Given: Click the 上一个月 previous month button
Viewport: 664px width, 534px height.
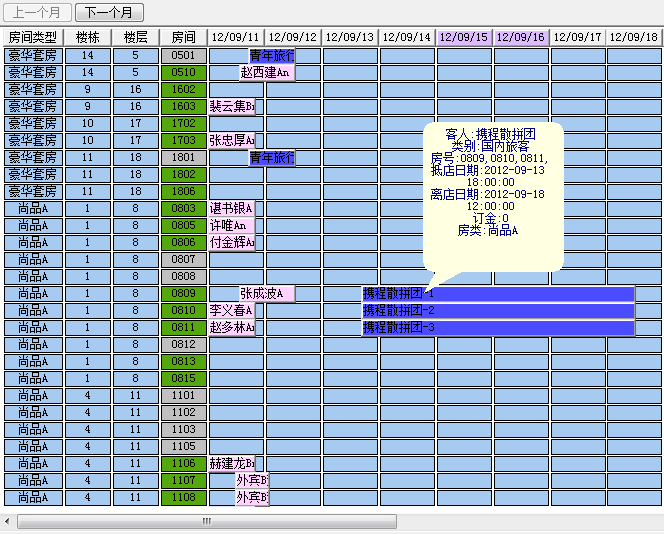Looking at the screenshot, I should [37, 12].
